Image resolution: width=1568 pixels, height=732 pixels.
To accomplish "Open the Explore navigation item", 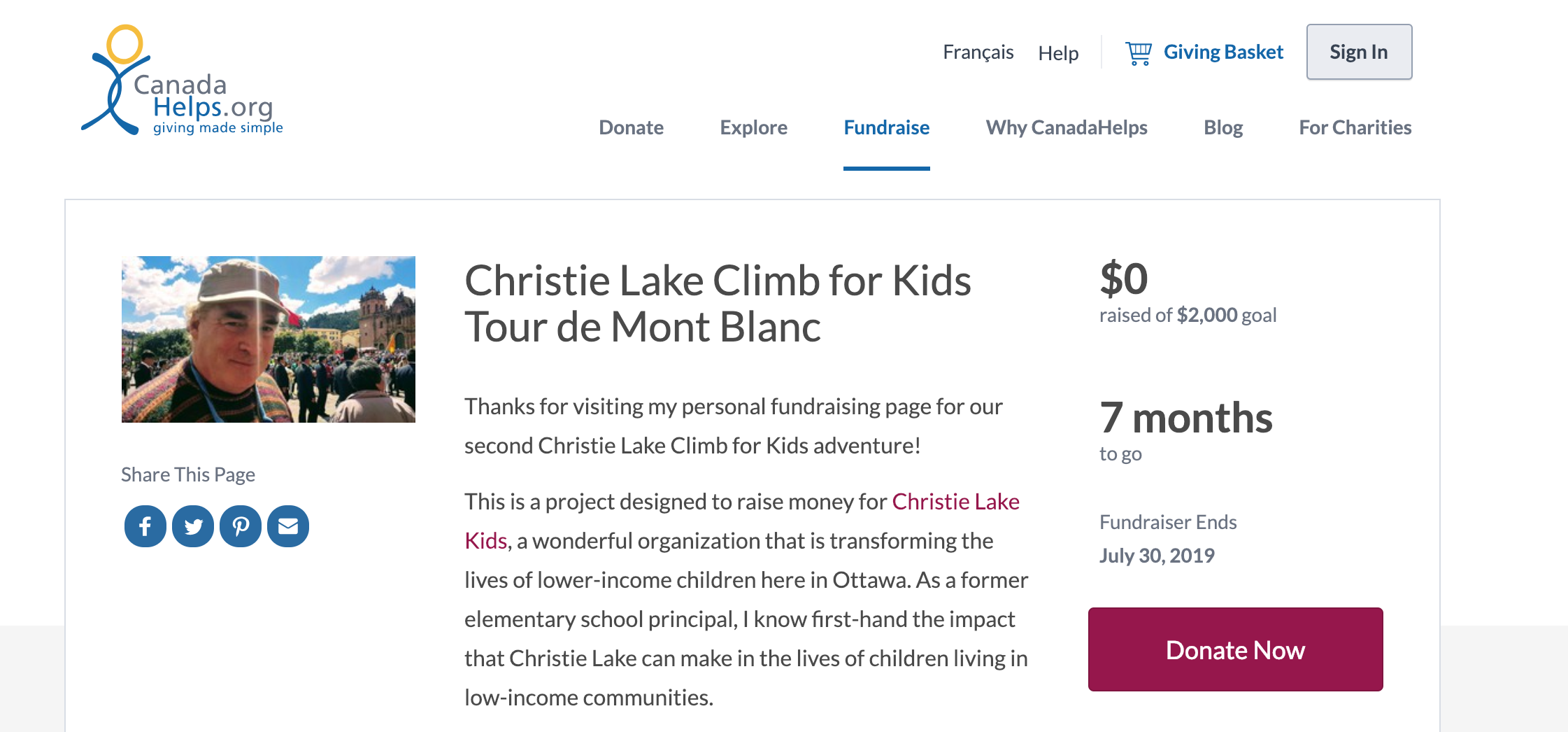I will click(x=753, y=127).
